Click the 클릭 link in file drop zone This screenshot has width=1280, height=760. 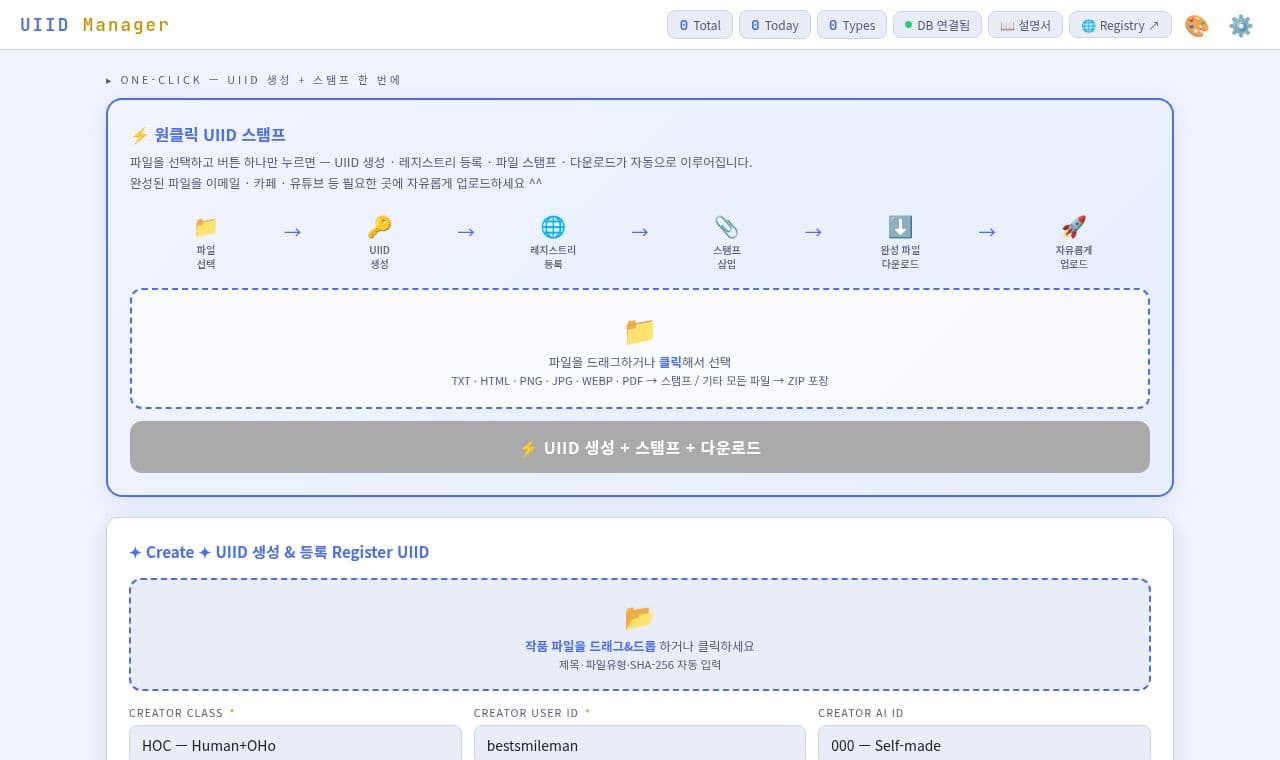[x=670, y=362]
